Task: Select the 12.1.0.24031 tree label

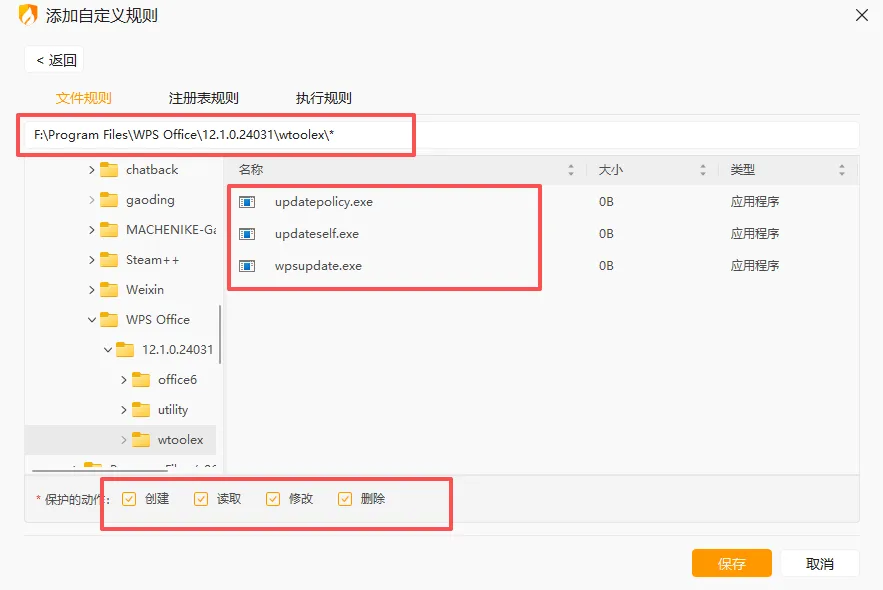Action: tap(177, 350)
